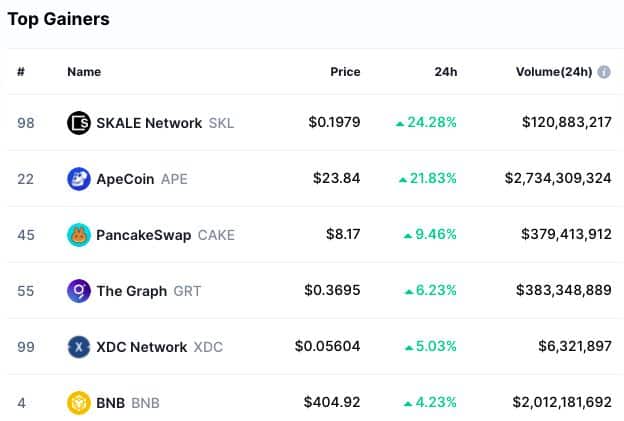Click the PancakeSwap bunny logo
Viewport: 624px width, 421px height.
pos(79,235)
